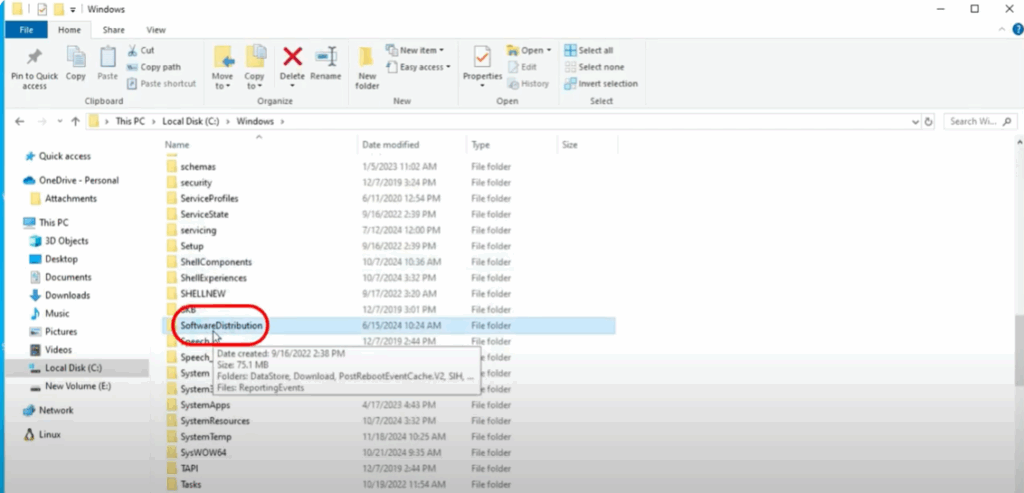Viewport: 1024px width, 493px height.
Task: Sort by the Name column header
Action: coord(259,144)
